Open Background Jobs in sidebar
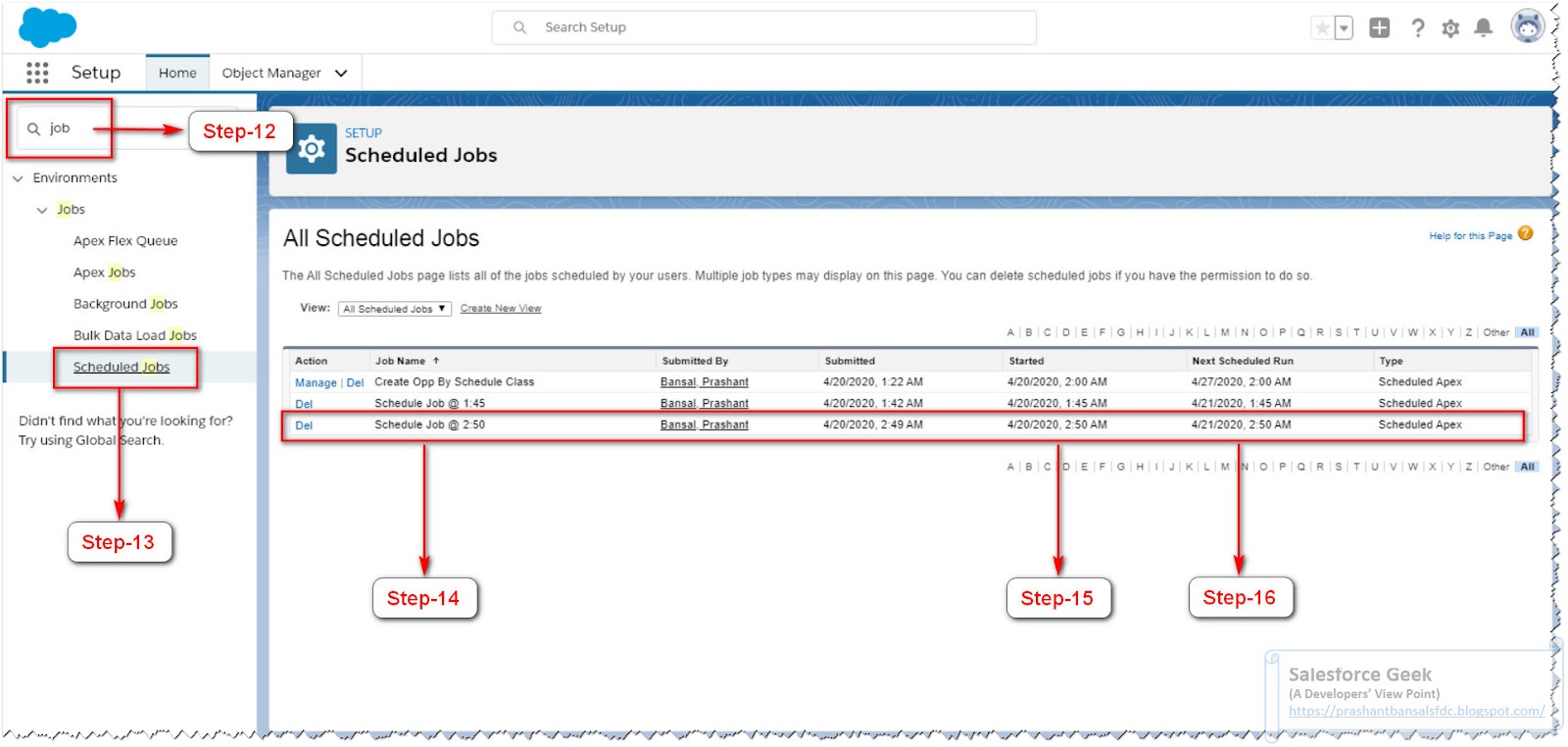Viewport: 1568px width, 747px height. (125, 304)
